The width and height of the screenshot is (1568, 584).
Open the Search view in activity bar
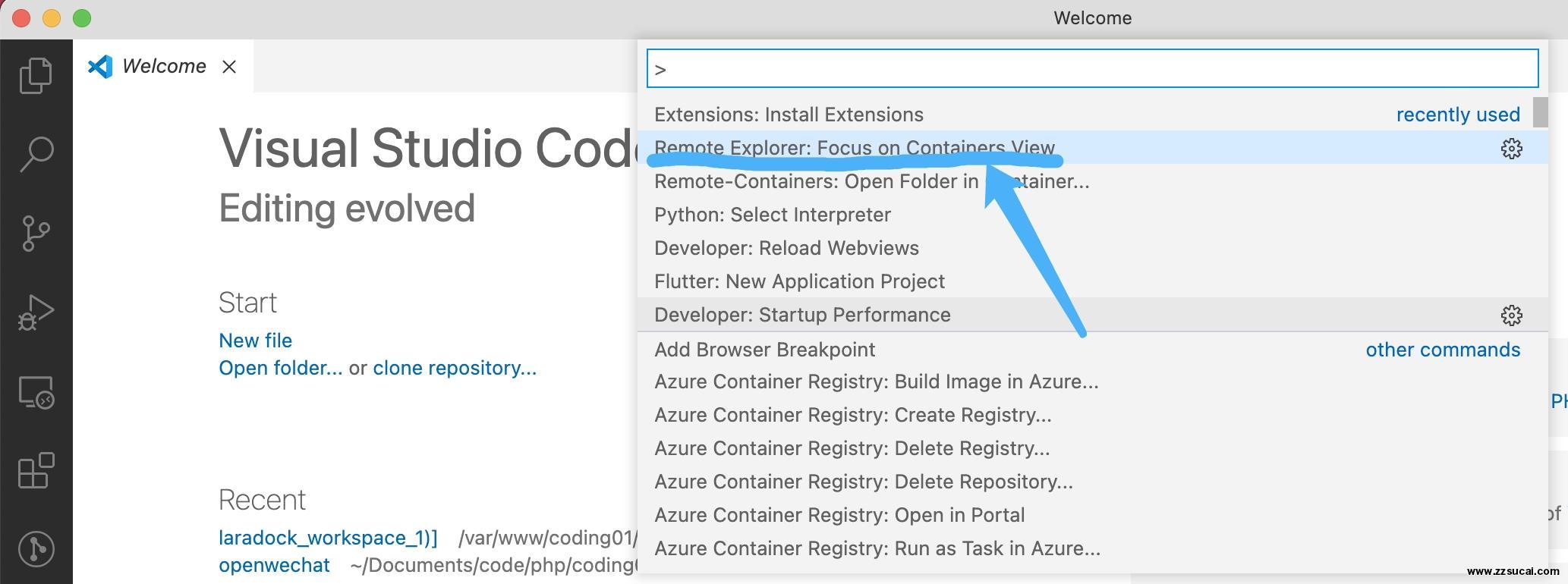[36, 154]
